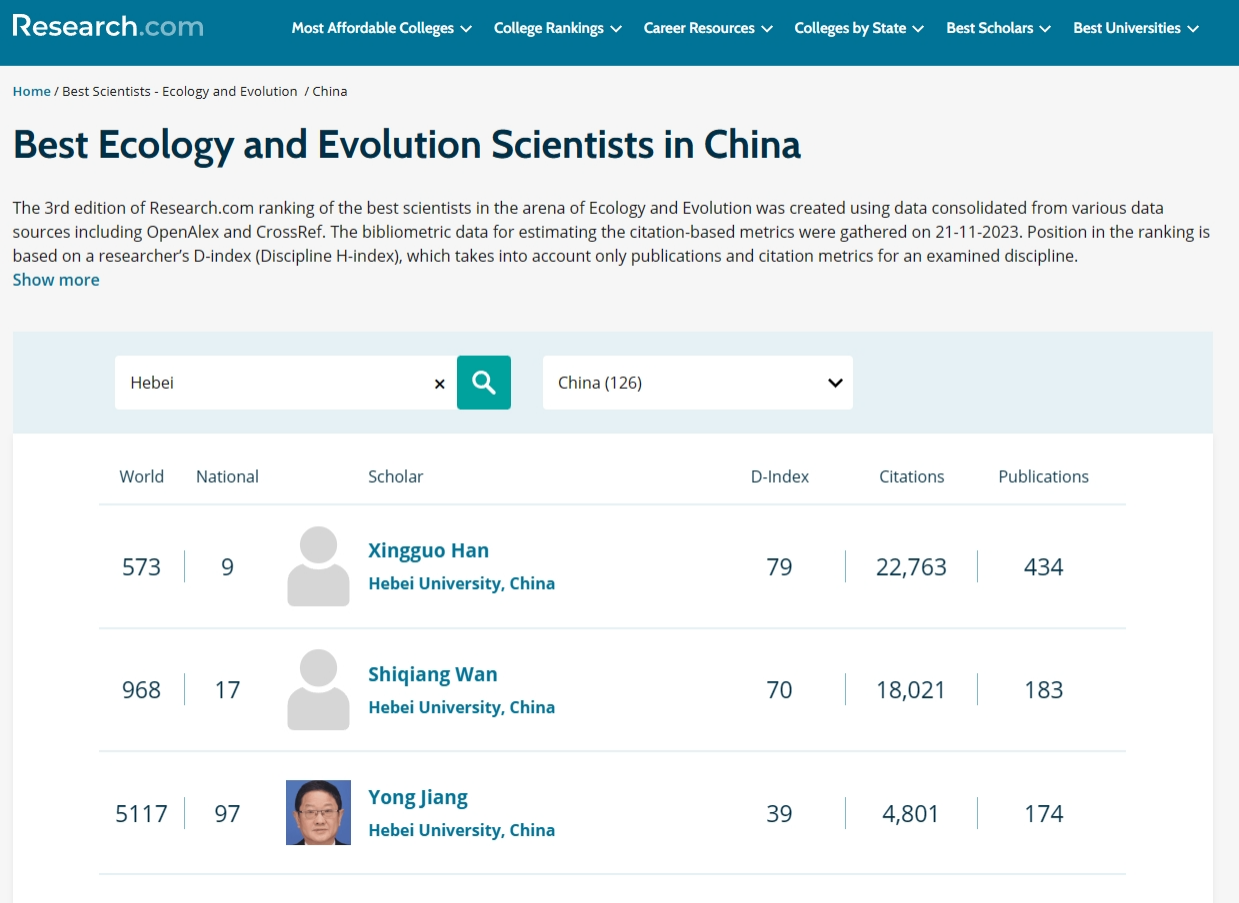Expand Most Affordable Colleges menu
Viewport: 1239px width, 903px height.
(x=381, y=28)
